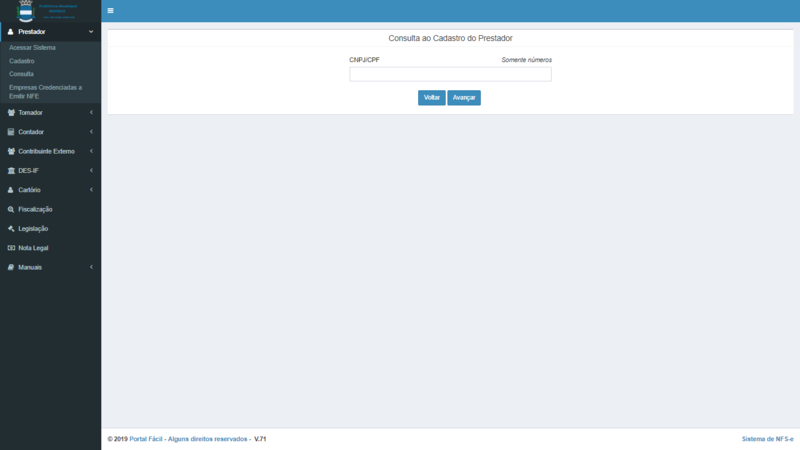Expand the Cartório sidebar menu
The width and height of the screenshot is (800, 450).
click(50, 190)
